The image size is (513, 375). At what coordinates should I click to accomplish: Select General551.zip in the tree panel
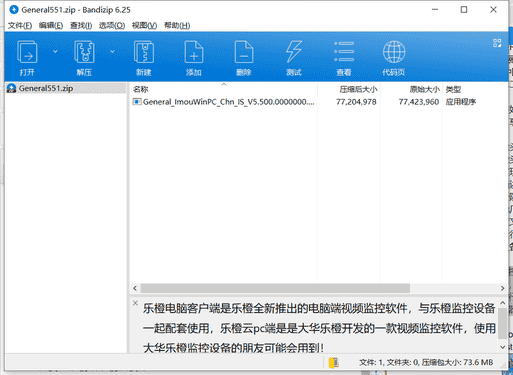[x=46, y=88]
